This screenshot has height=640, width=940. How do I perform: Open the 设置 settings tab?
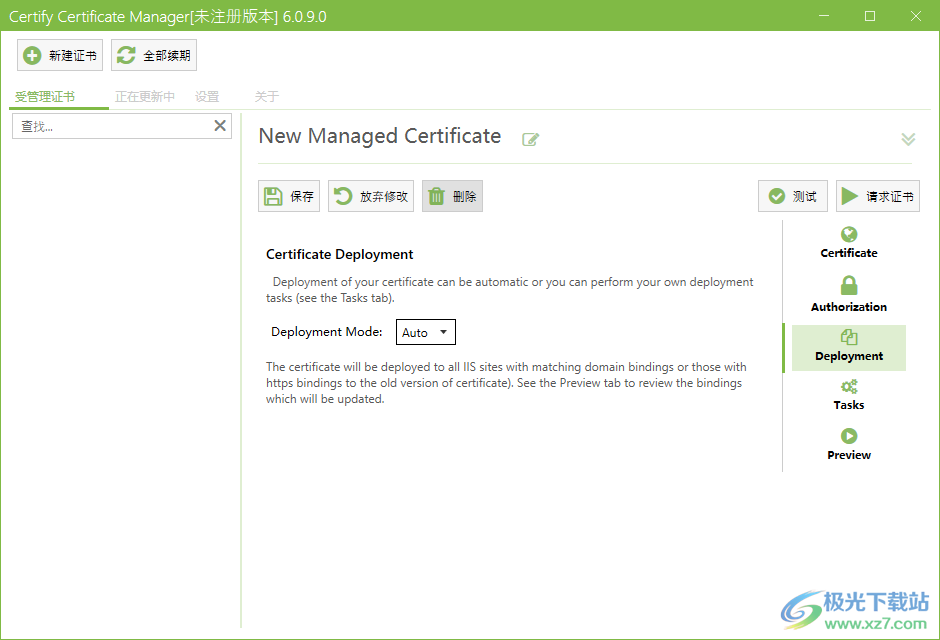[207, 96]
